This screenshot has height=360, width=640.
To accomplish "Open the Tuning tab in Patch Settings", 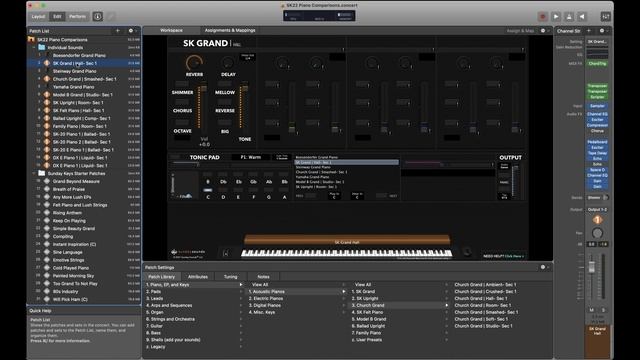I will [231, 277].
